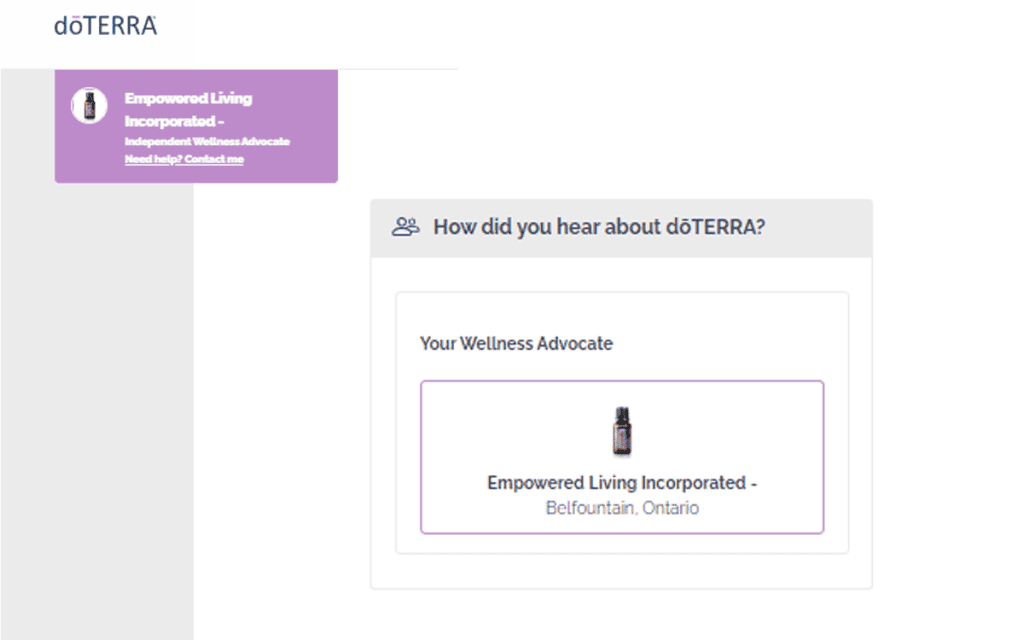Click the Independent Wellness Advocate label
This screenshot has height=640, width=1024.
tap(206, 141)
